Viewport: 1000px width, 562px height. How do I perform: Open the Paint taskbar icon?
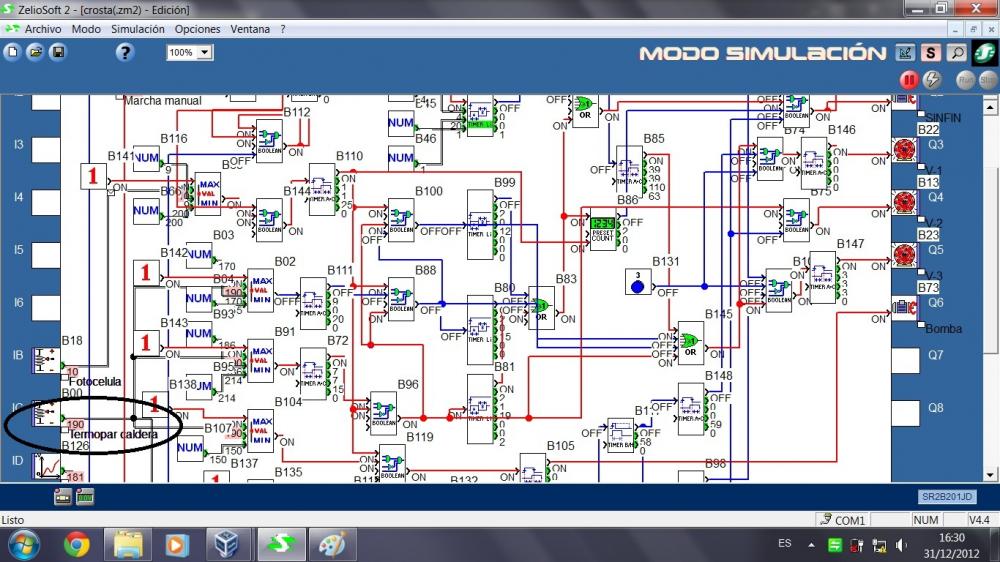[332, 545]
